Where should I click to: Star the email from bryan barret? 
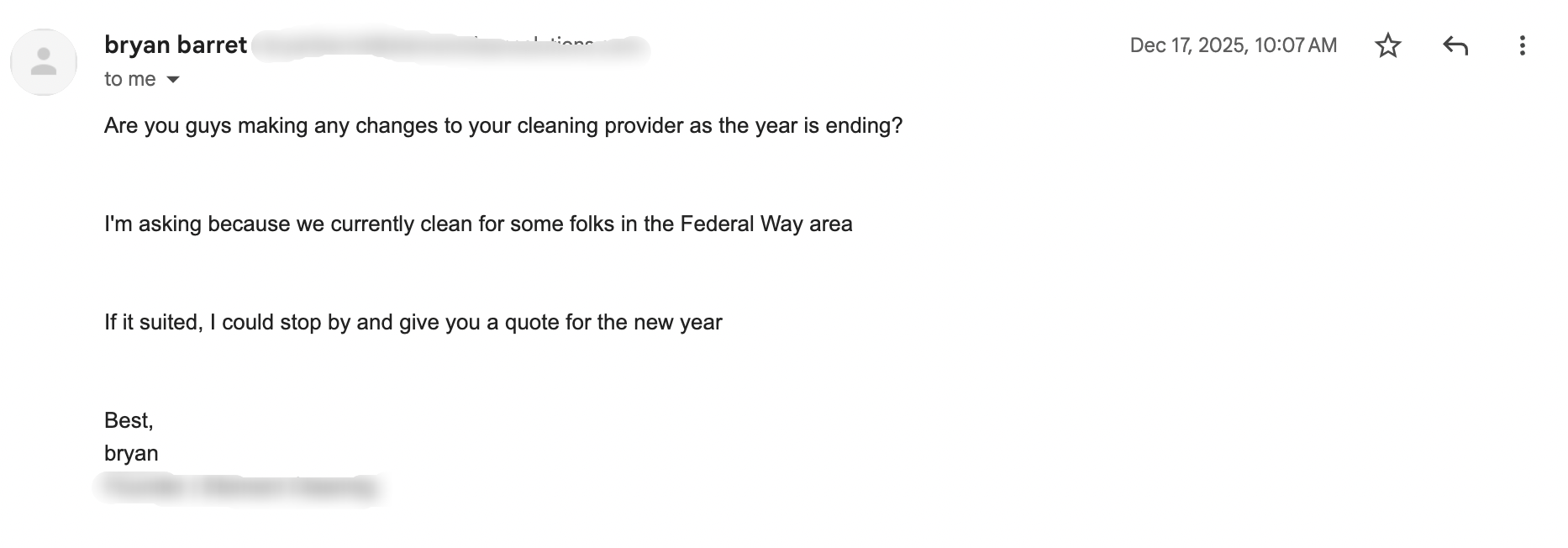pyautogui.click(x=1390, y=45)
